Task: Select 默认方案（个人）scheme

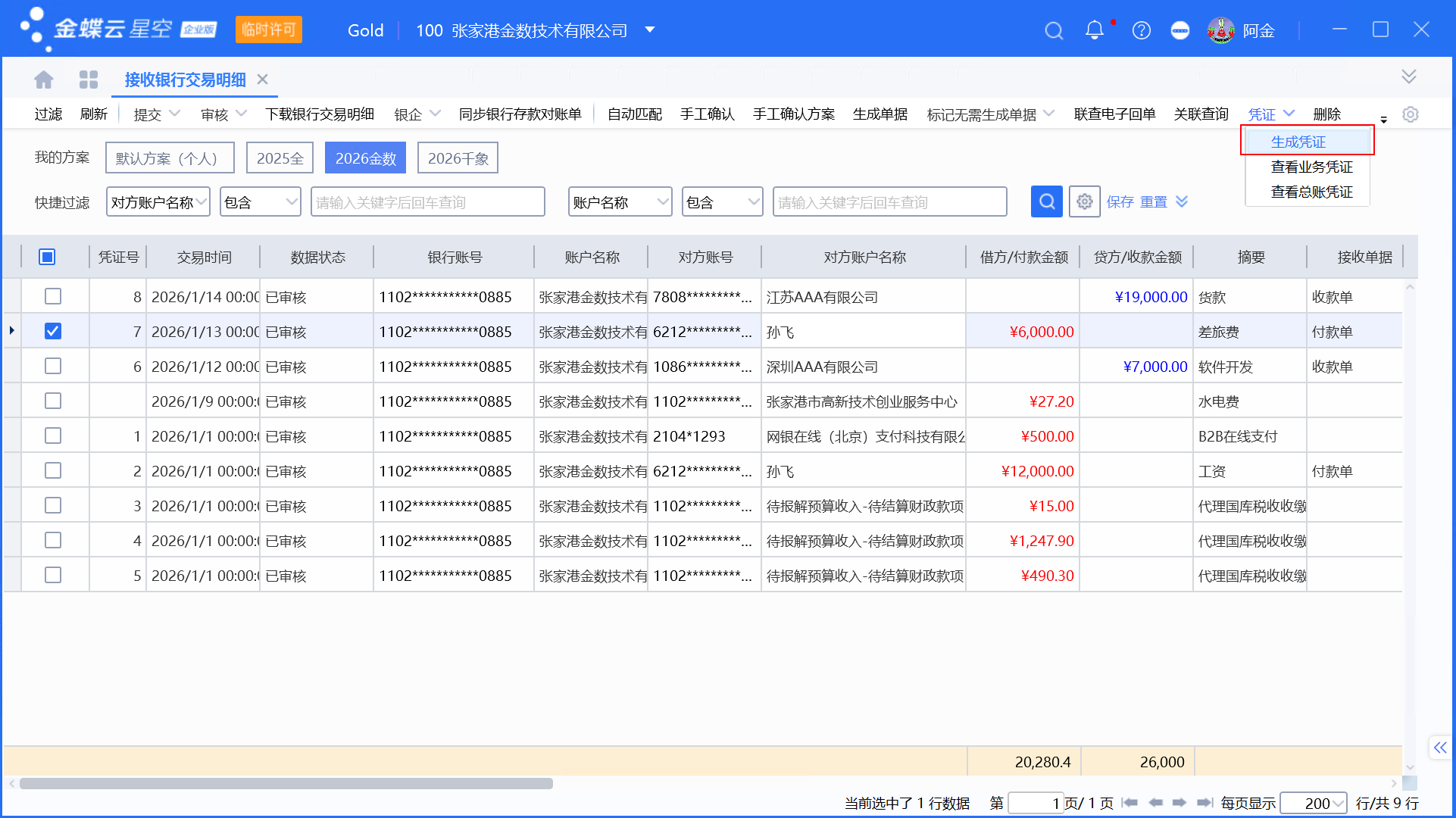Action: [170, 158]
